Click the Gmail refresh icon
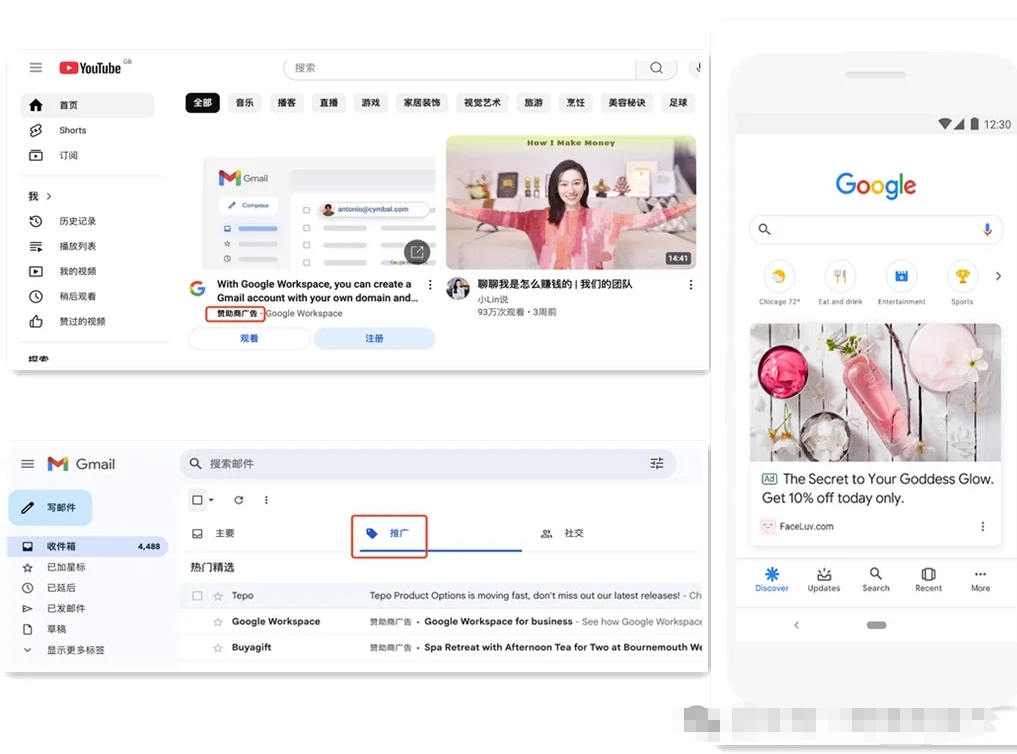Image resolution: width=1017 pixels, height=754 pixels. tap(239, 500)
